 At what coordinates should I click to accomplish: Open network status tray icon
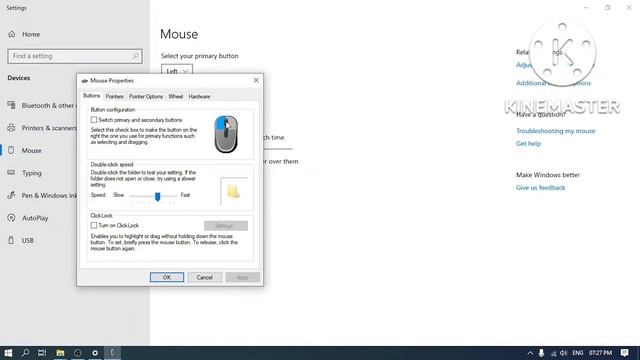click(553, 353)
